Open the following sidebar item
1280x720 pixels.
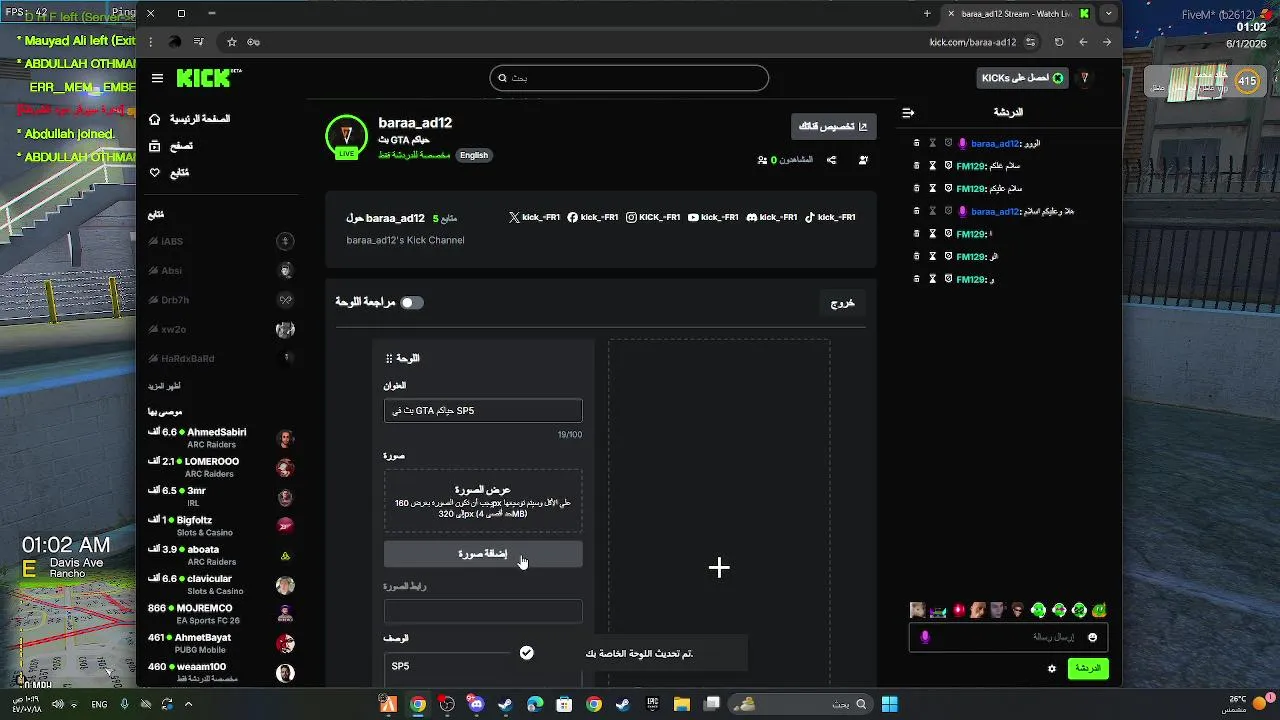point(169,173)
